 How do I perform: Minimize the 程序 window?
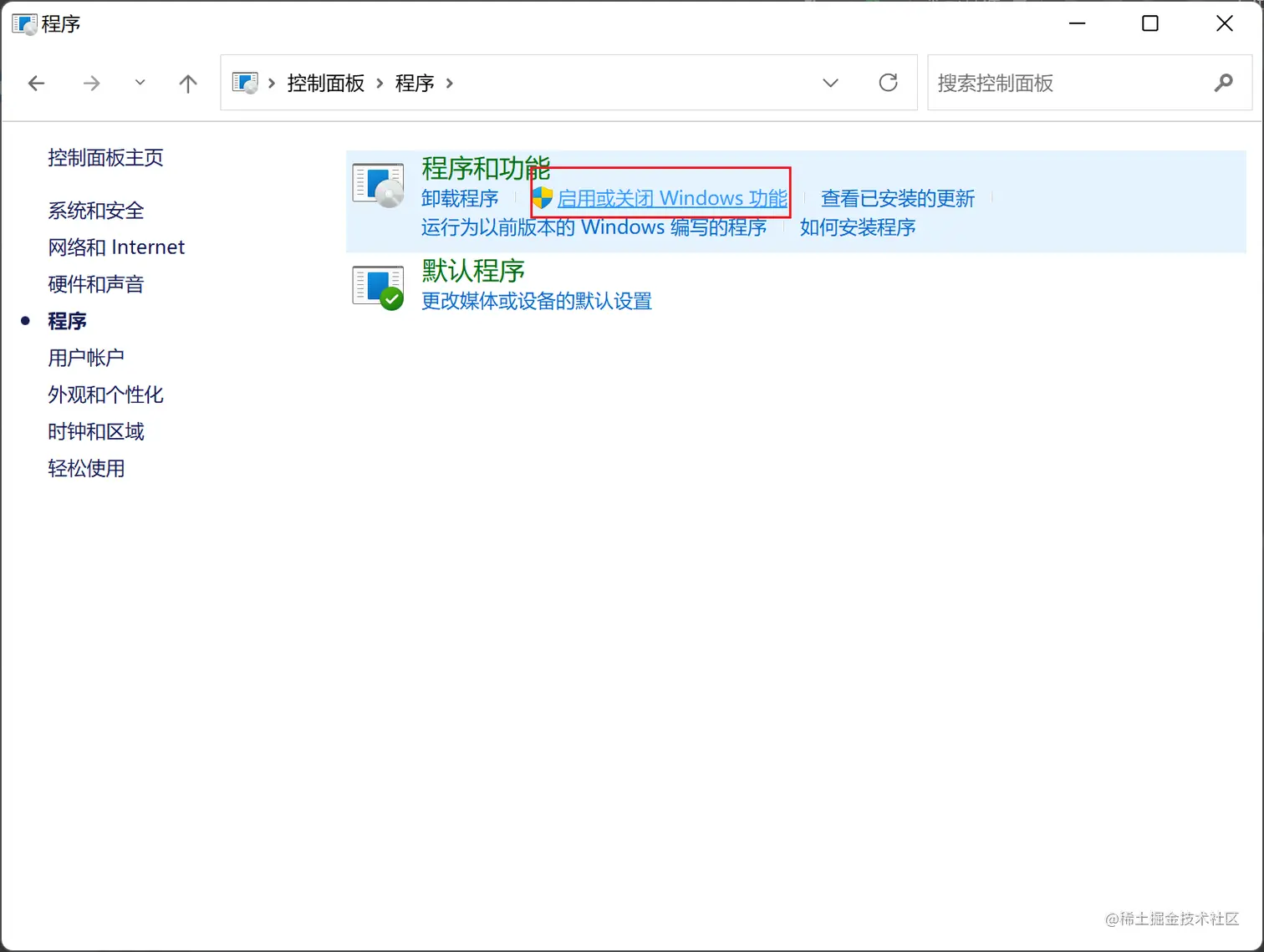click(x=1078, y=23)
